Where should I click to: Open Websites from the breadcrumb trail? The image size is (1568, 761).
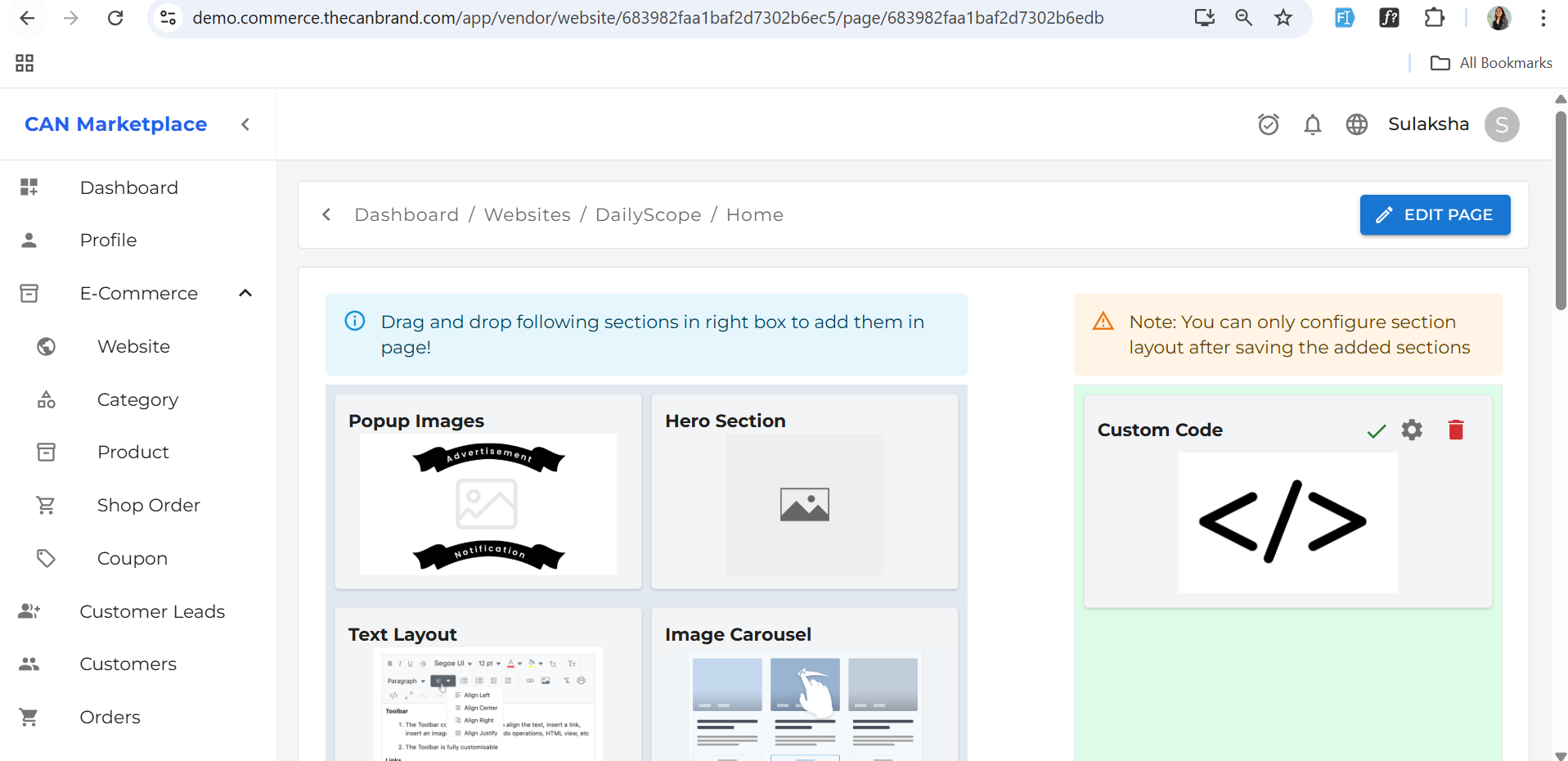click(x=527, y=214)
